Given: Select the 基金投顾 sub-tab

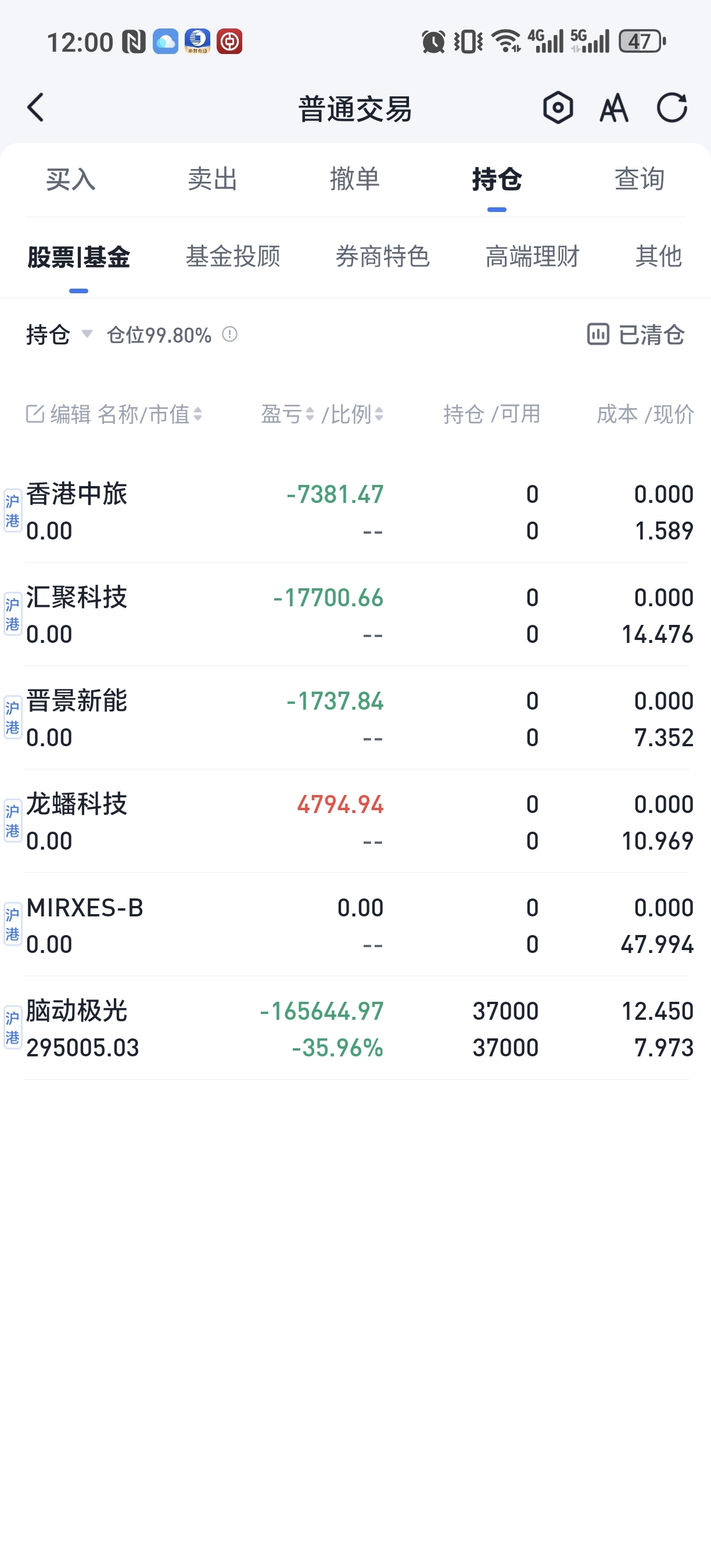Looking at the screenshot, I should point(233,256).
